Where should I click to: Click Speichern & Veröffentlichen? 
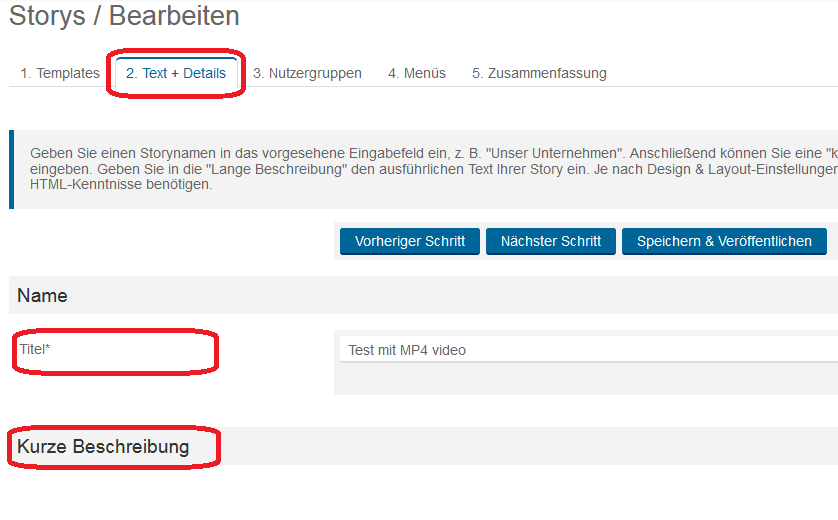coord(724,241)
